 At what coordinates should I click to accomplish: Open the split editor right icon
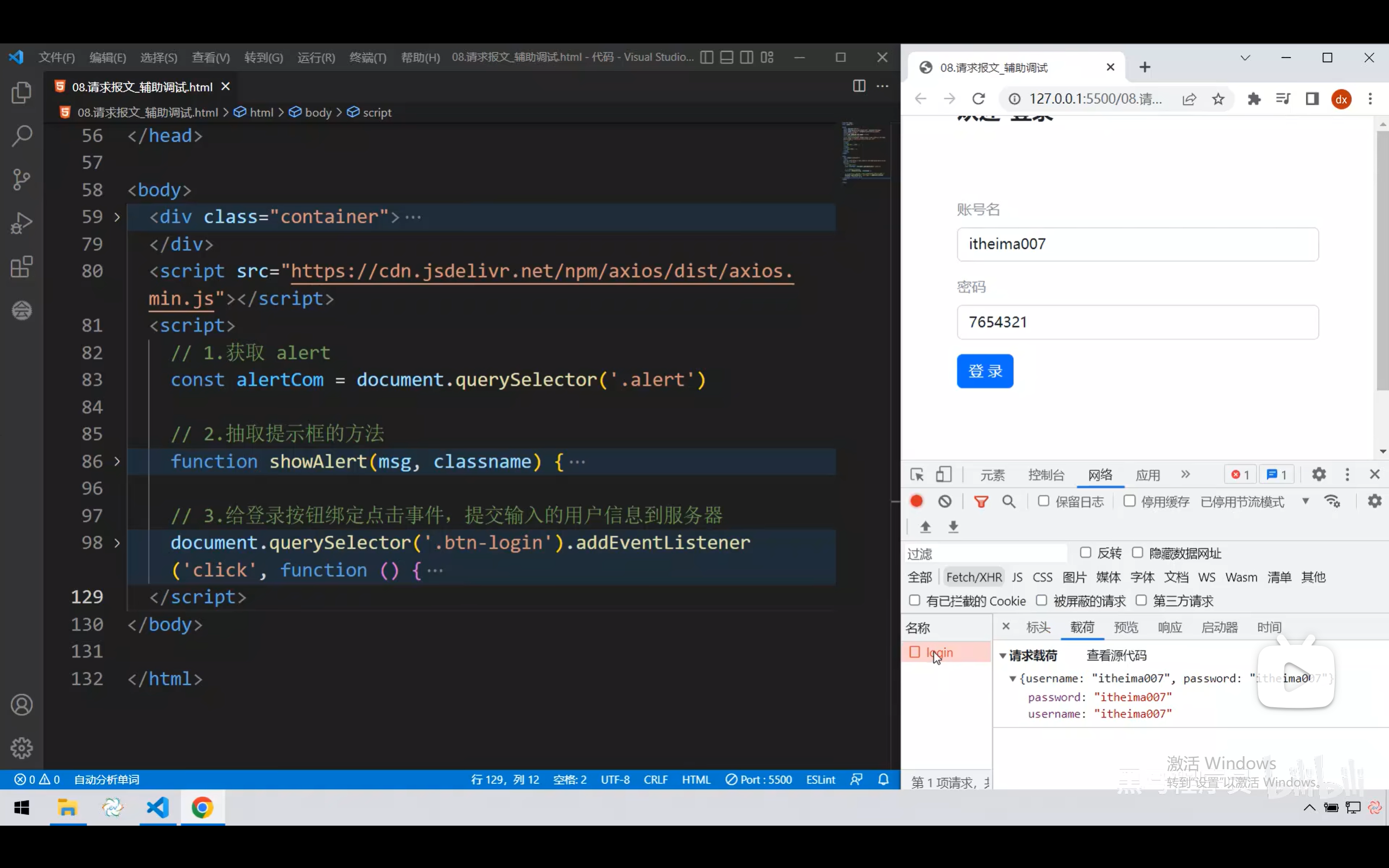(859, 86)
